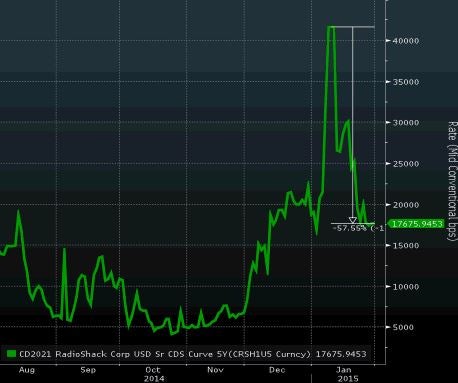Click the Rate (Mid Conventional bps) axis title

[x=452, y=180]
